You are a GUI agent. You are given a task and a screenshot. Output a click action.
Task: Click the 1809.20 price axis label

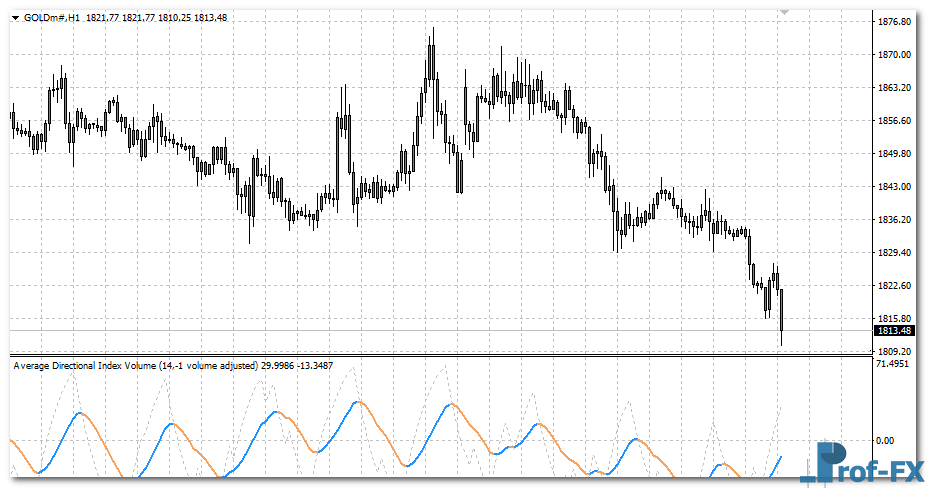[x=893, y=352]
